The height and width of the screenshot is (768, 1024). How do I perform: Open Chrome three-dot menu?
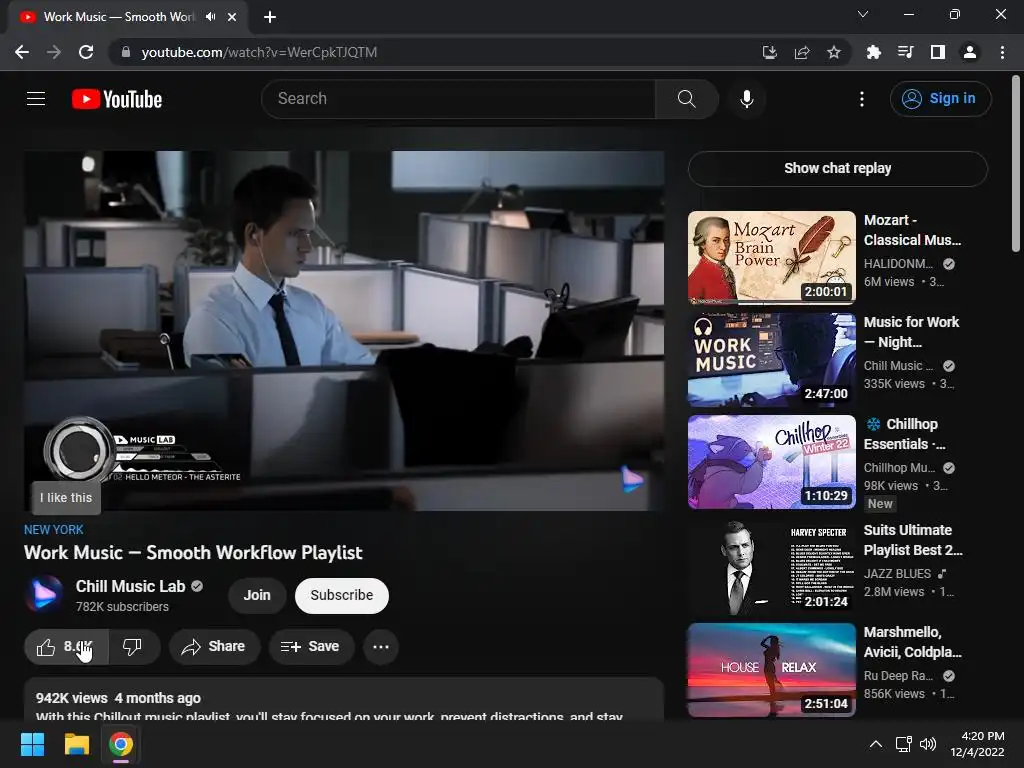(x=1002, y=52)
